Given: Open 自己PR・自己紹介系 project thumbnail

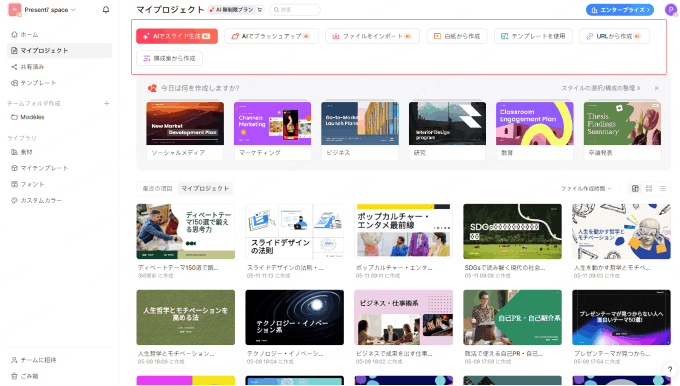Looking at the screenshot, I should (513, 317).
